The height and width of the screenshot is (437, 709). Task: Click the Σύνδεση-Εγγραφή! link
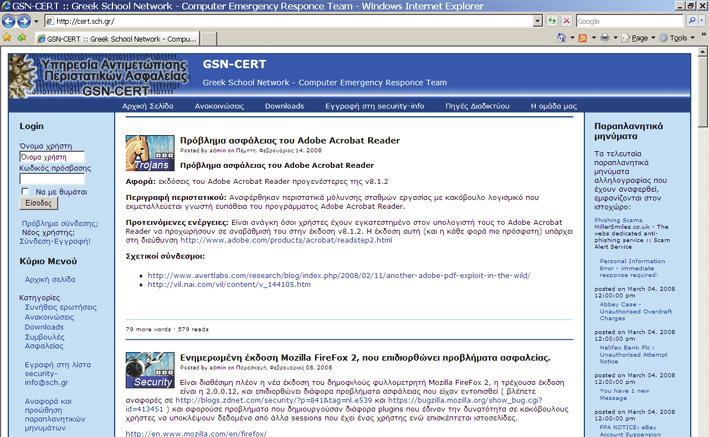(x=55, y=241)
